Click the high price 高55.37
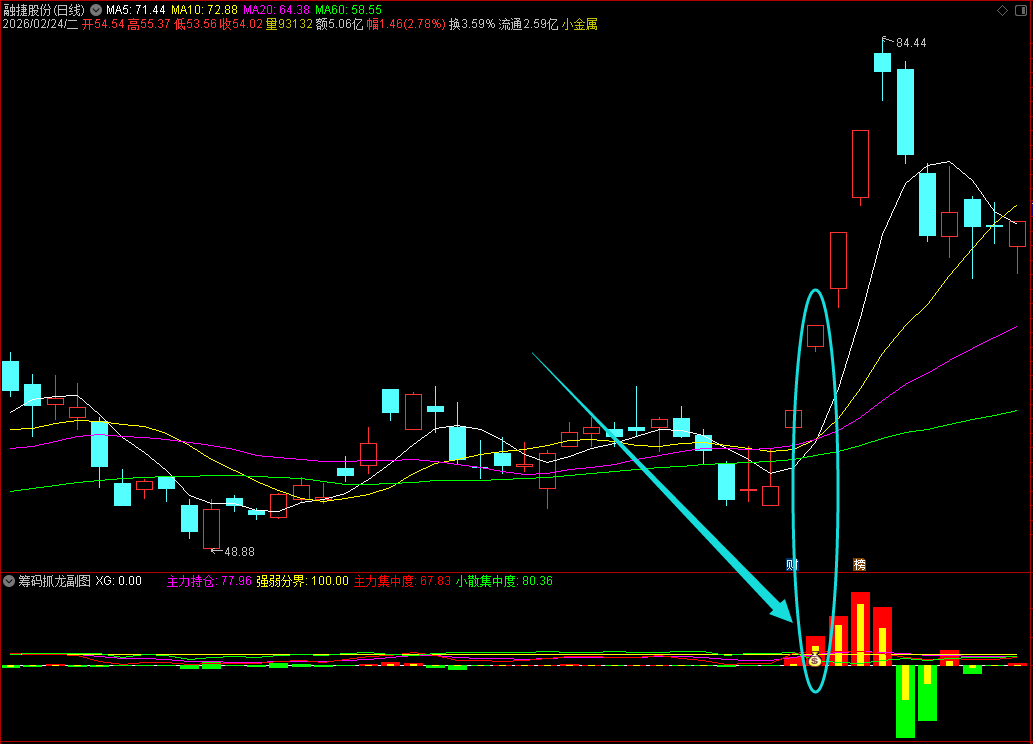 tap(149, 24)
